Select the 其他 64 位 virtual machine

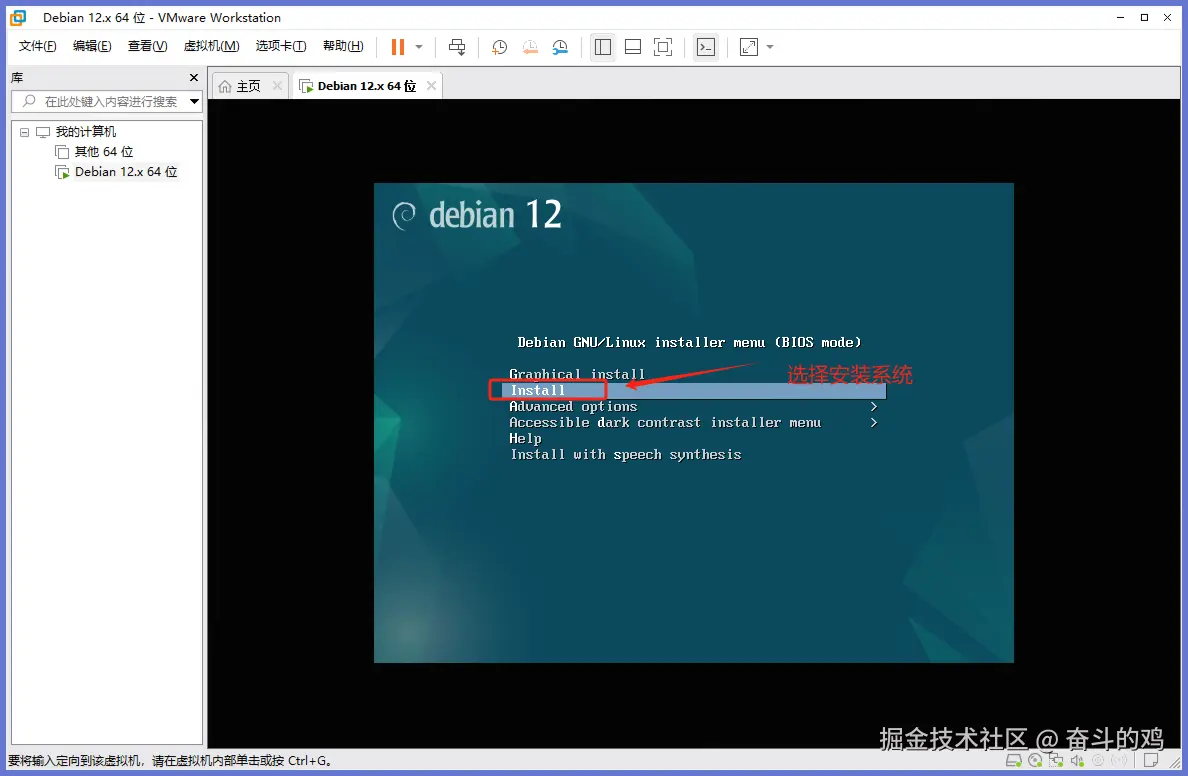click(x=103, y=152)
